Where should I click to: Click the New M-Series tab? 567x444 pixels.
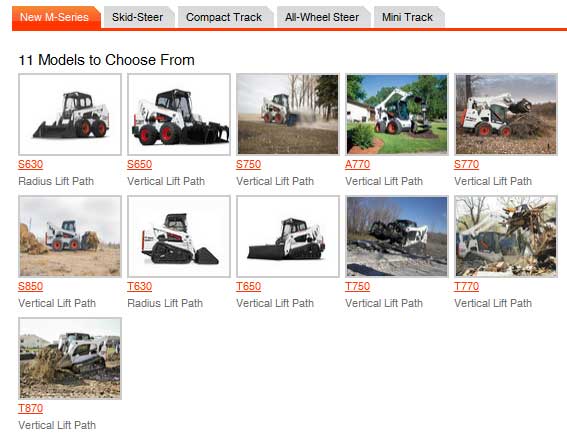(x=55, y=17)
